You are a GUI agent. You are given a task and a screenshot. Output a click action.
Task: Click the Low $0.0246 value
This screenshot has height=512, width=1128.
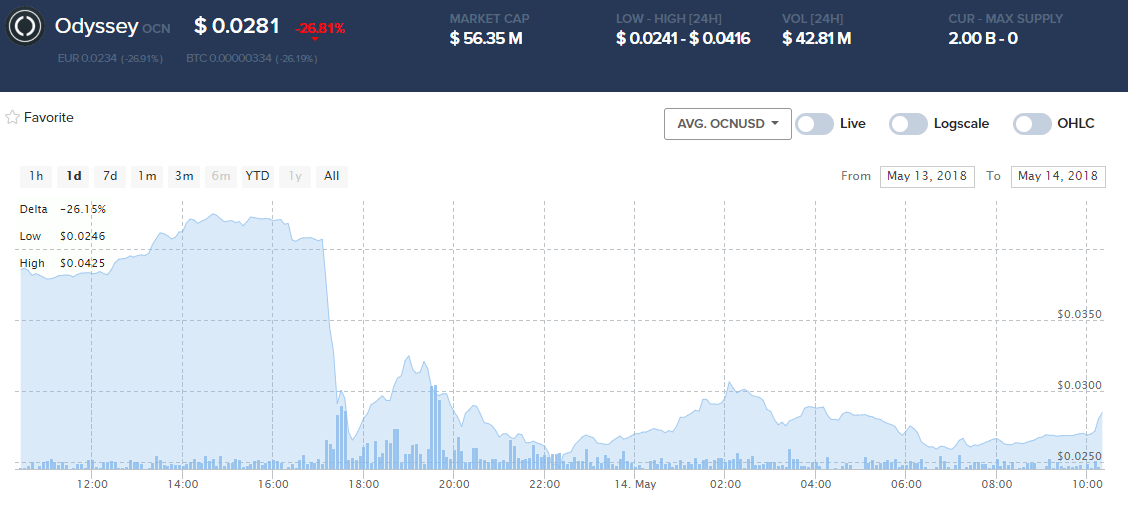coord(83,236)
